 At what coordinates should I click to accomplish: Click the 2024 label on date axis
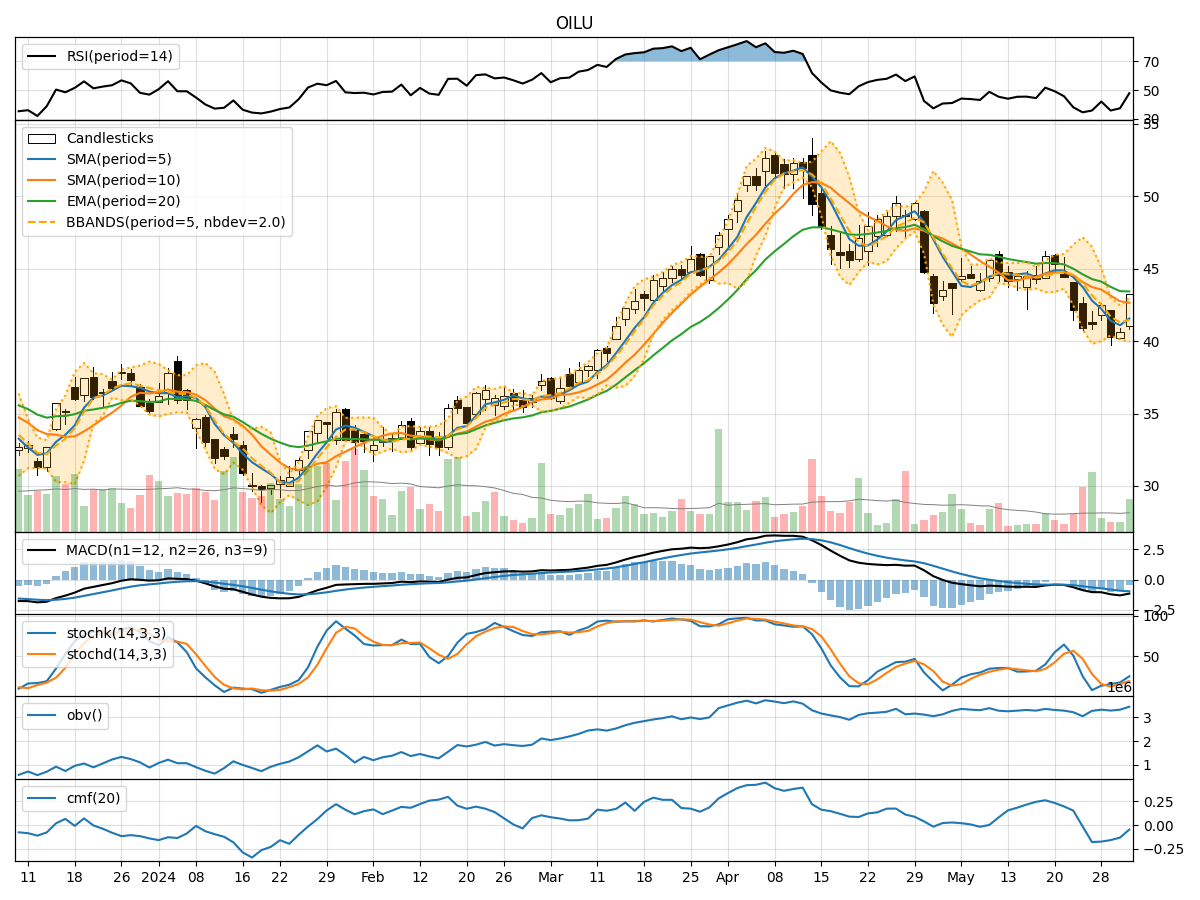pyautogui.click(x=158, y=877)
